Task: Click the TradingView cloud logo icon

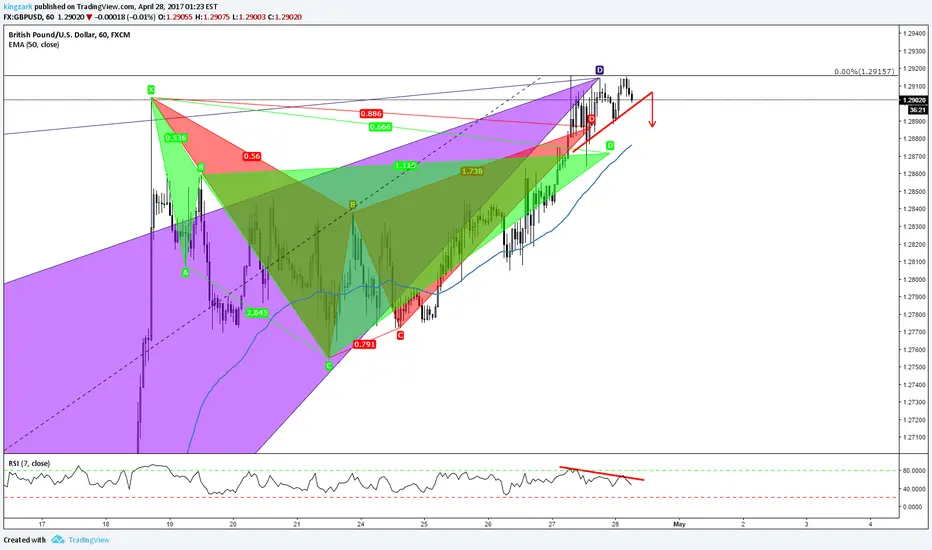Action: [58, 539]
